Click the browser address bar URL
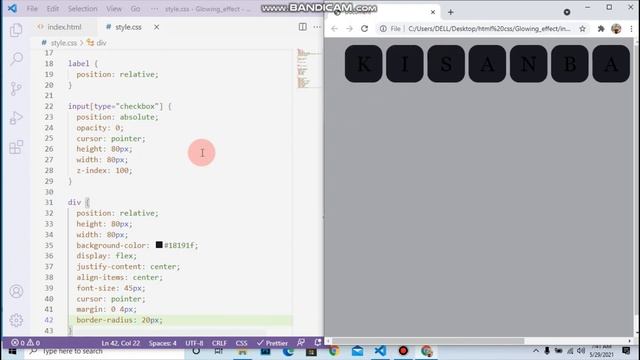 point(489,29)
